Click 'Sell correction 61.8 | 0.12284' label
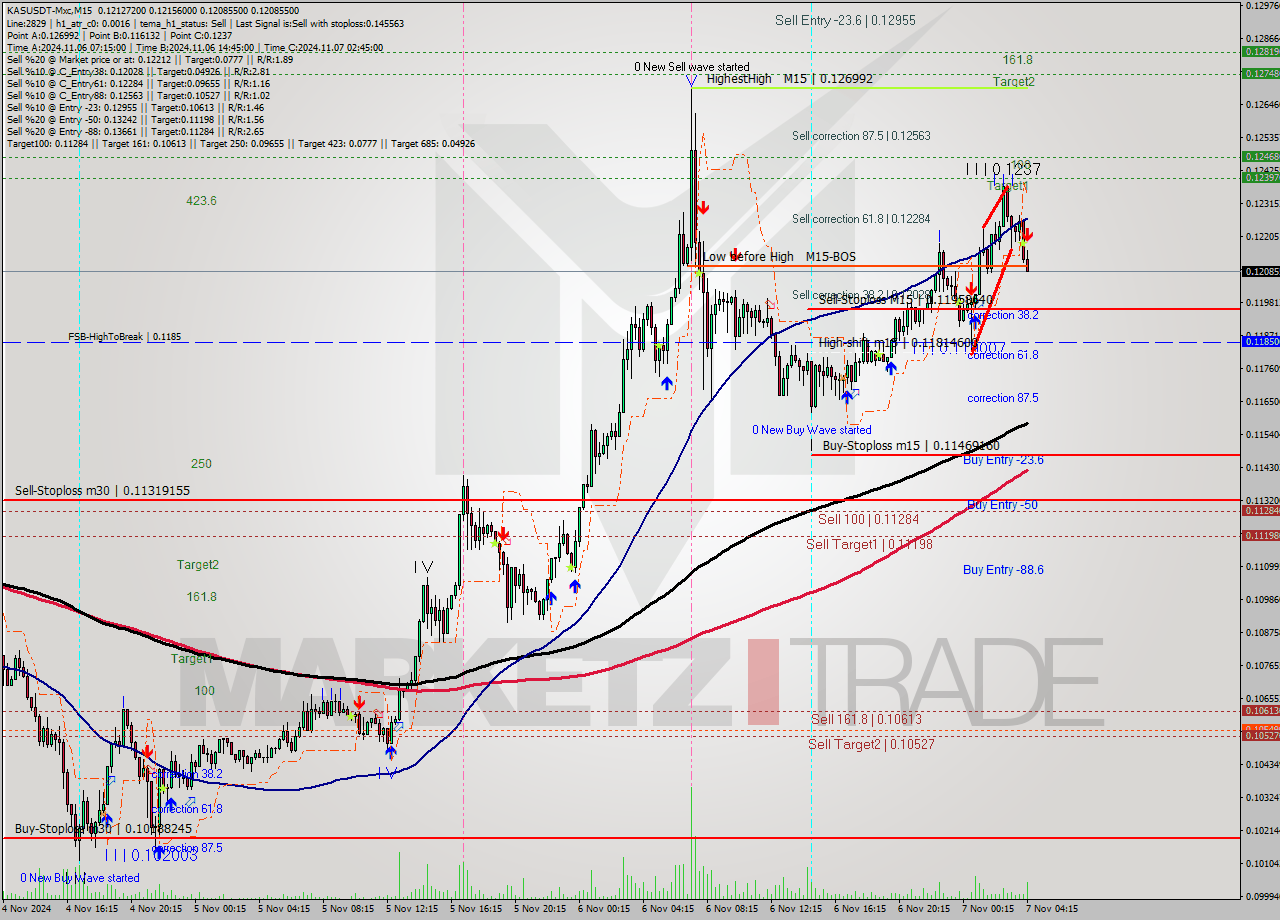The image size is (1280, 920). pyautogui.click(x=861, y=219)
